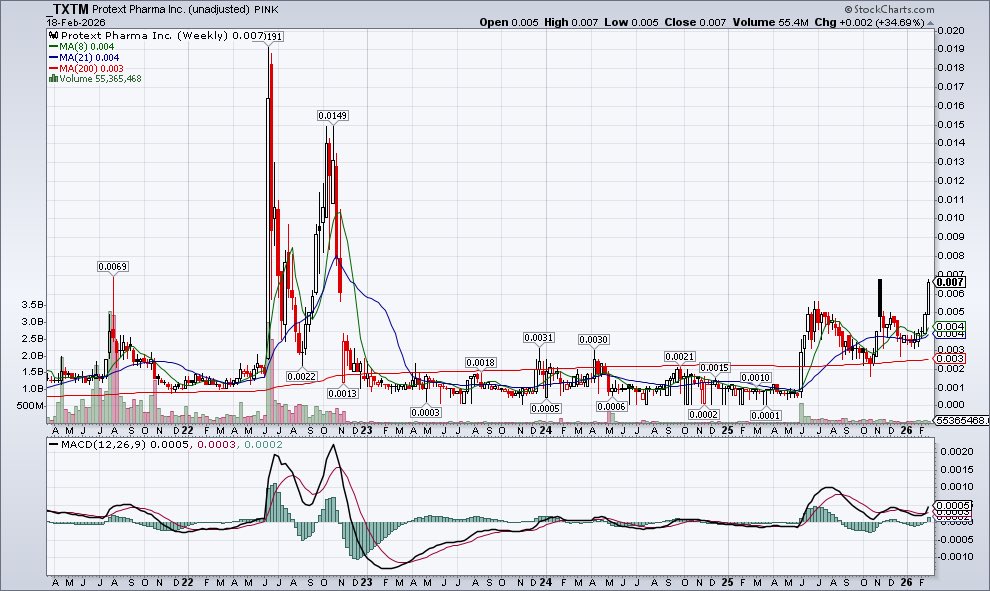This screenshot has width=990, height=591.
Task: Click the 0.0030 high price annotation
Action: click(593, 340)
